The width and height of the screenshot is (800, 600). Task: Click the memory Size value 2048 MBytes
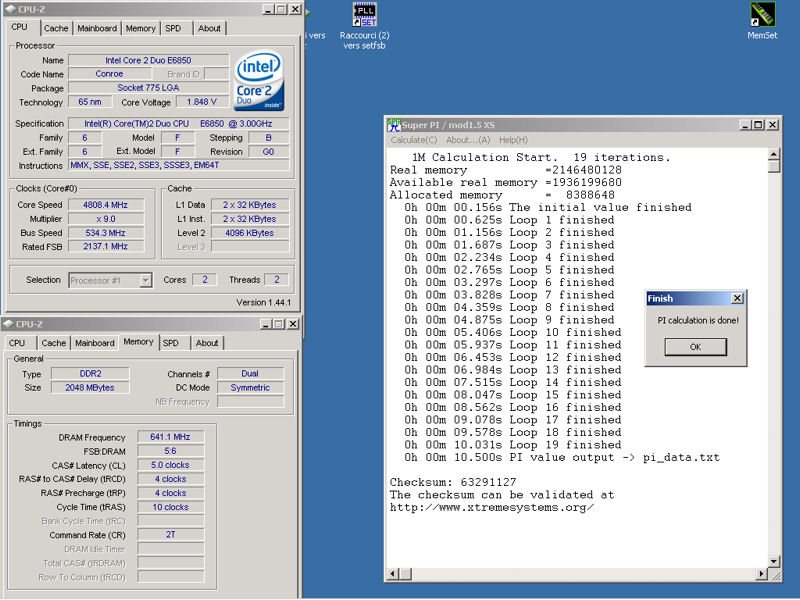point(90,388)
